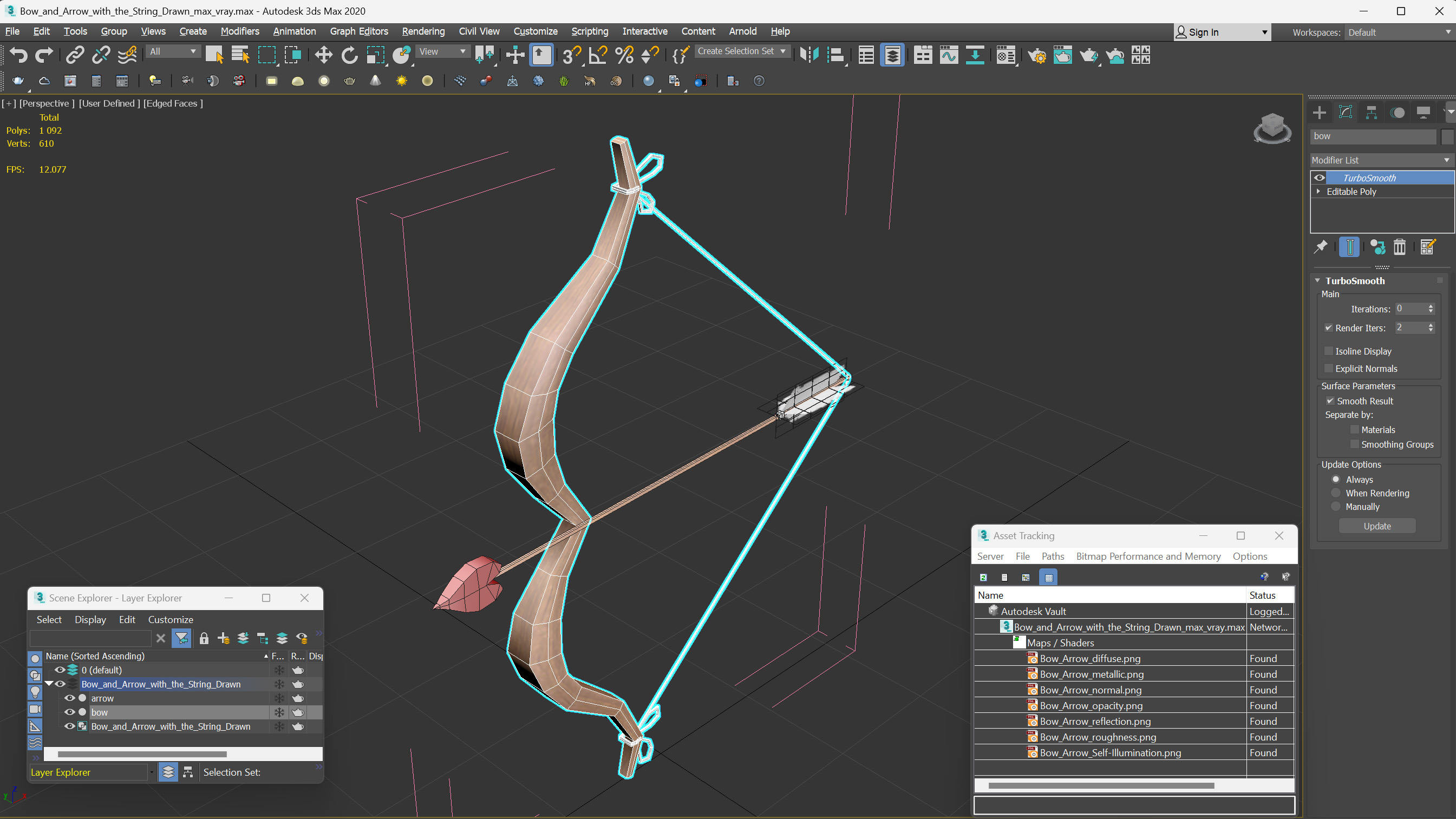This screenshot has height=819, width=1456.
Task: Toggle TurboSmooth modifier visibility eye
Action: click(x=1319, y=178)
